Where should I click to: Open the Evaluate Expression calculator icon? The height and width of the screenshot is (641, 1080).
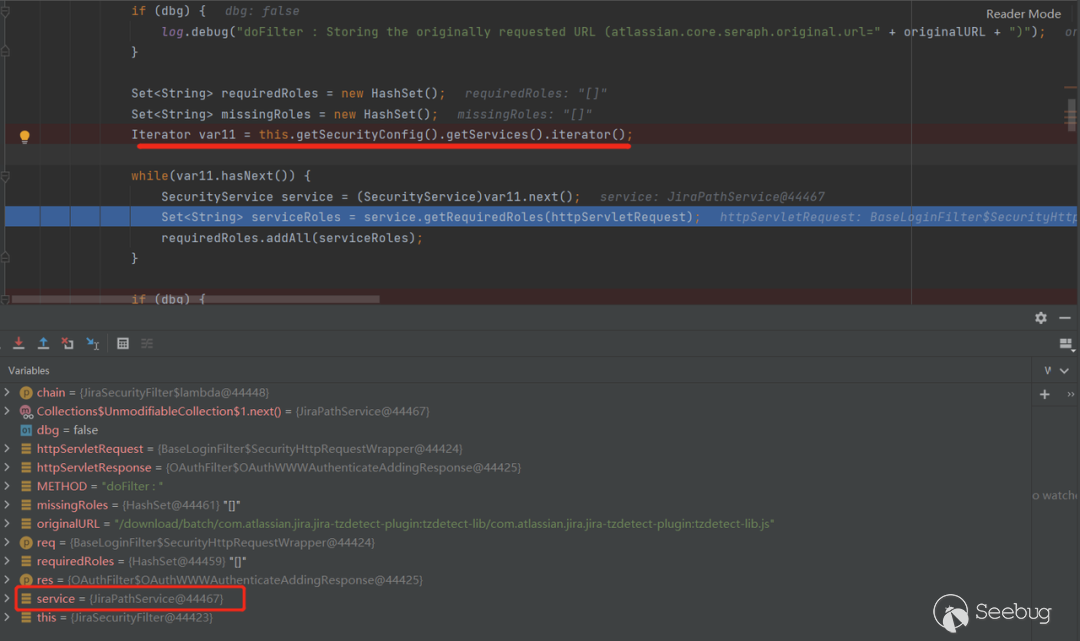tap(123, 343)
